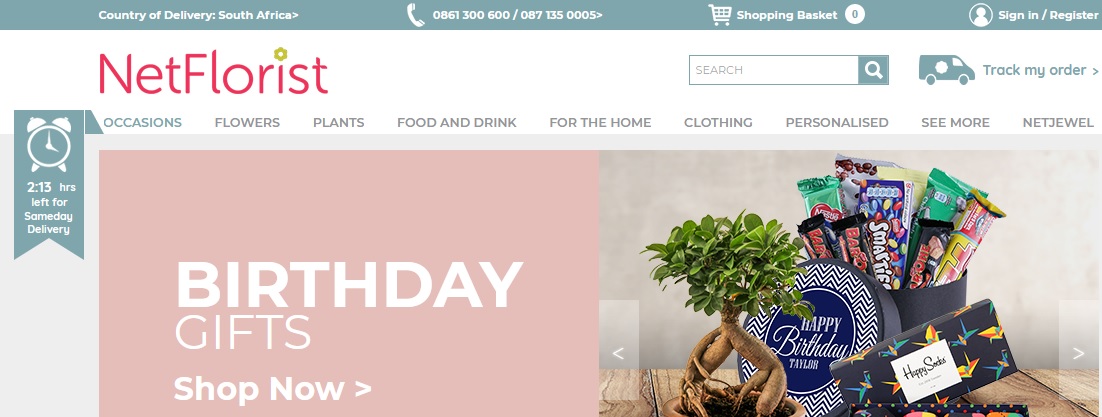Expand the Occasions menu

[143, 122]
